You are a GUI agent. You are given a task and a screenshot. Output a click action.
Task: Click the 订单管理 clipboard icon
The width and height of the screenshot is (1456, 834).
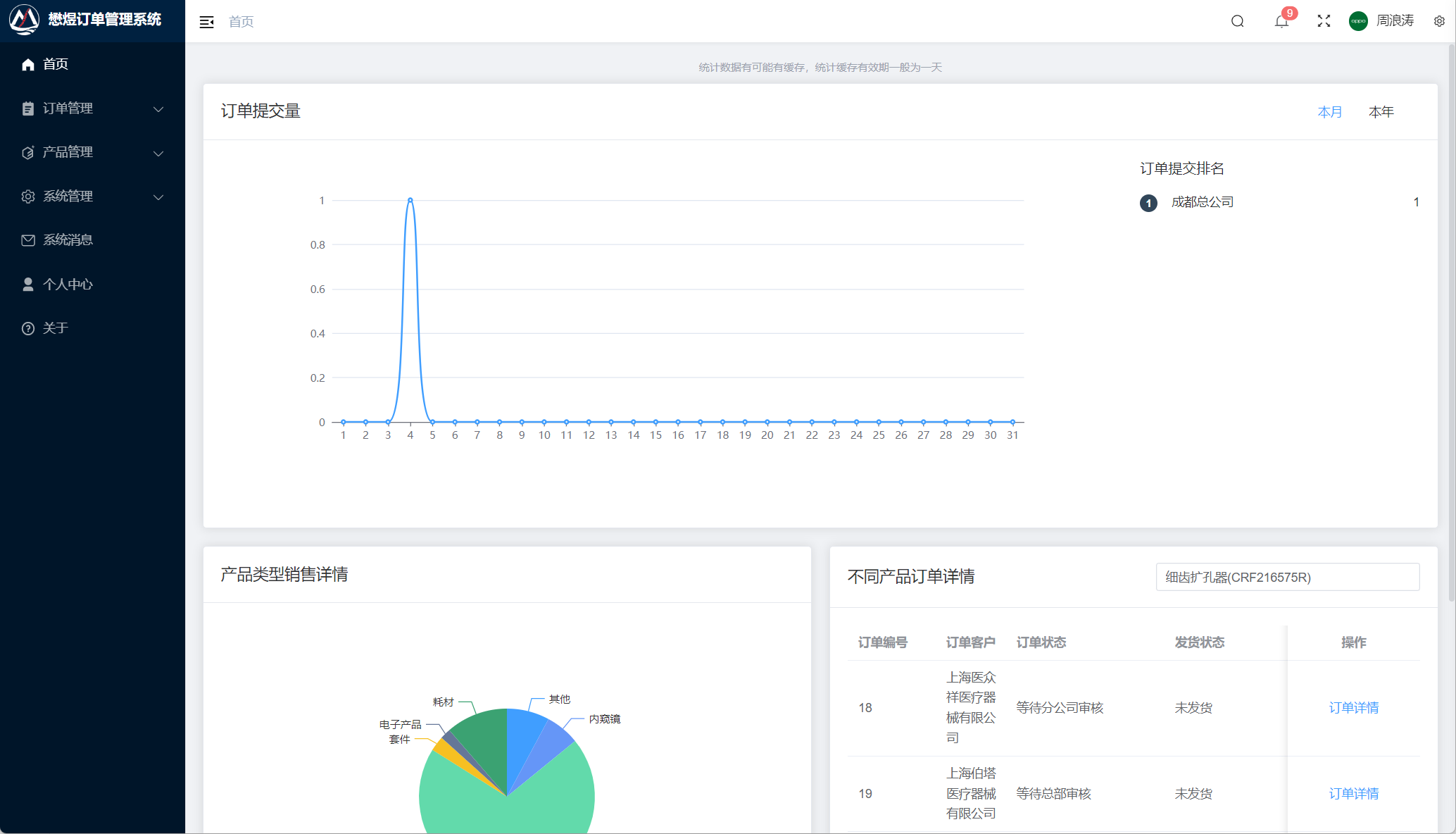point(28,108)
